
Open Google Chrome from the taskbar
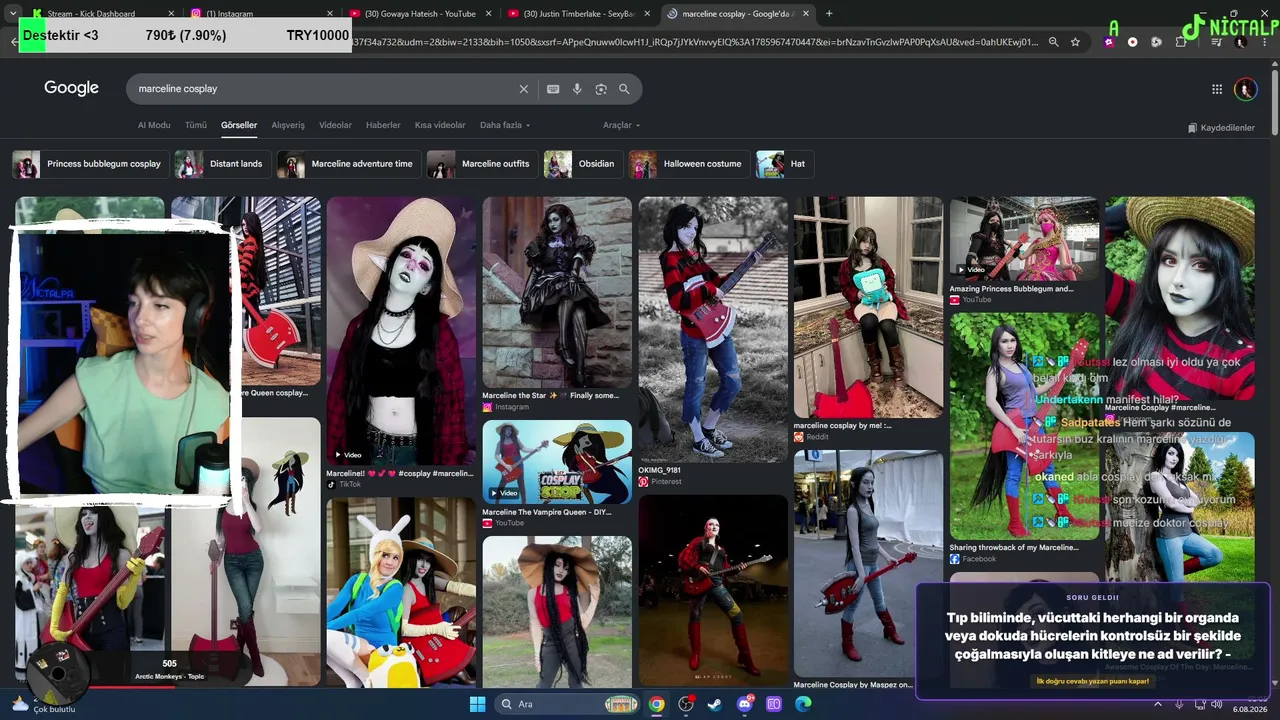coord(656,704)
